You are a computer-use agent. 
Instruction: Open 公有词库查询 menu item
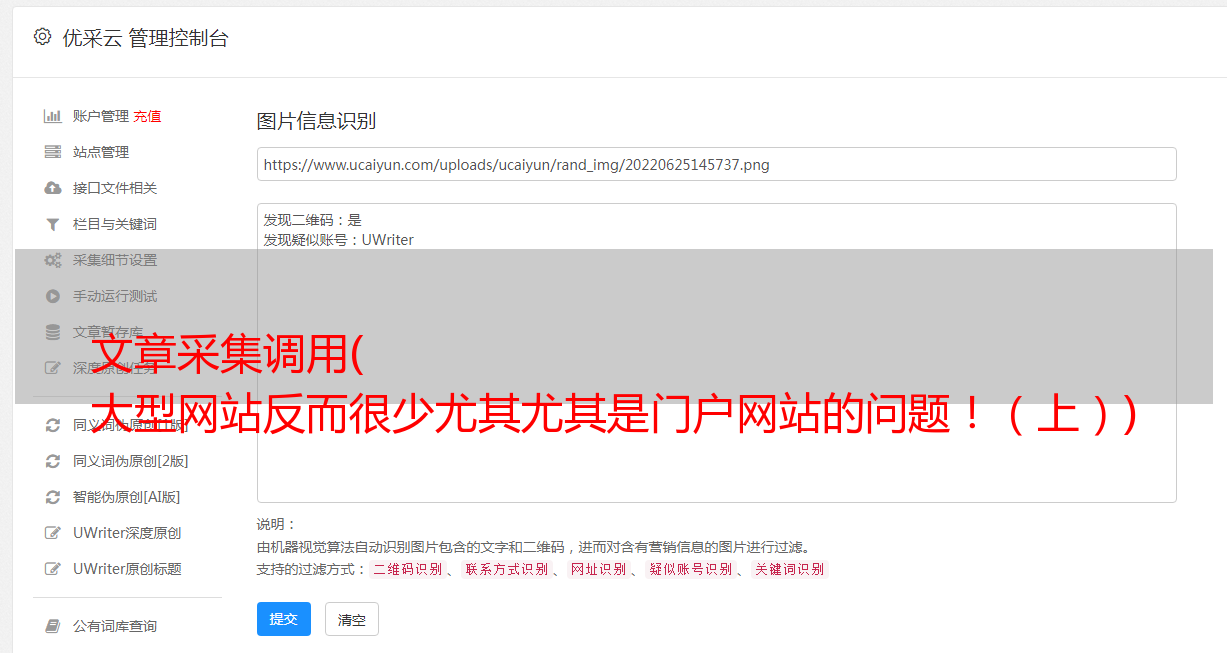coord(115,626)
